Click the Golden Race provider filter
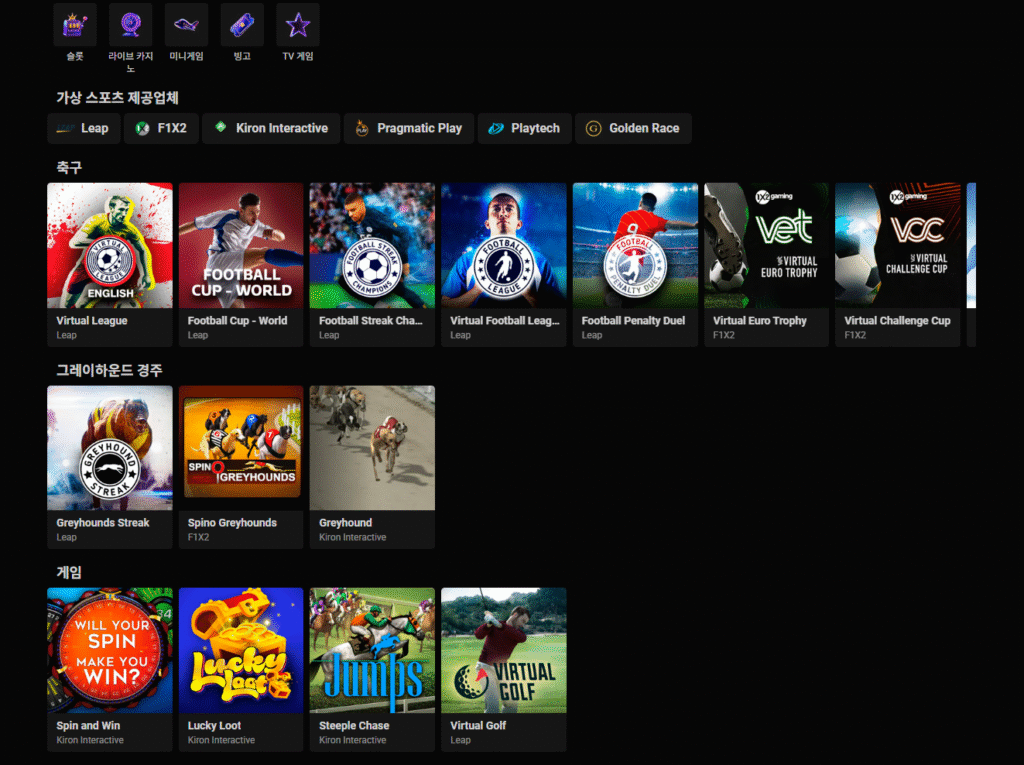The width and height of the screenshot is (1024, 765). pos(632,128)
